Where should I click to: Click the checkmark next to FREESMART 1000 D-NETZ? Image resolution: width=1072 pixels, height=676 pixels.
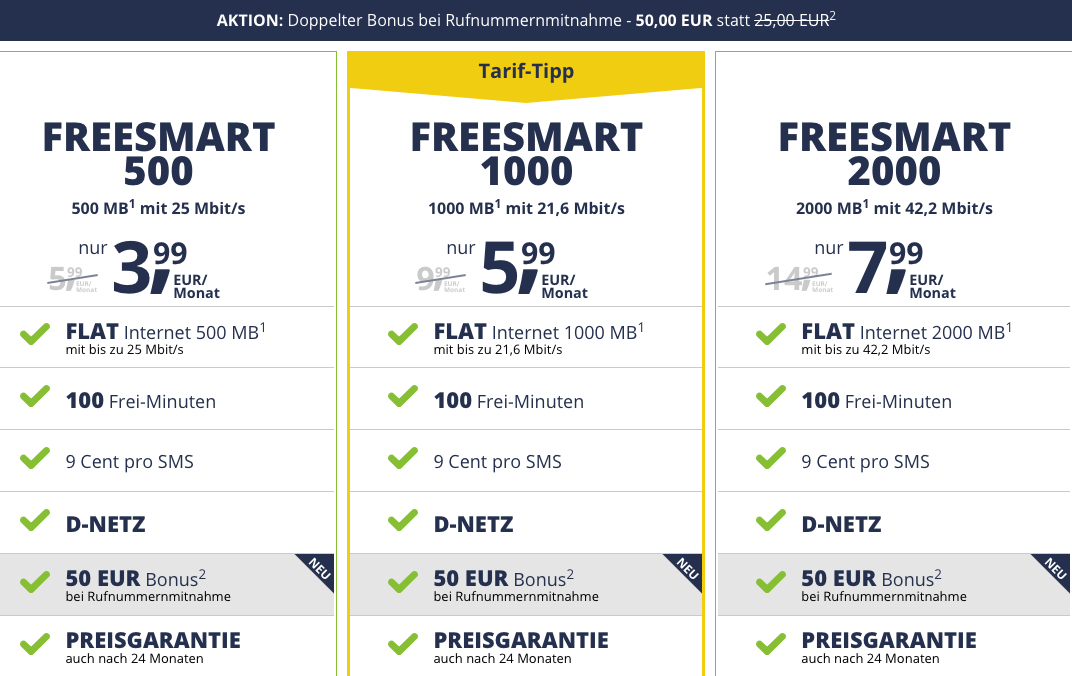(x=403, y=520)
